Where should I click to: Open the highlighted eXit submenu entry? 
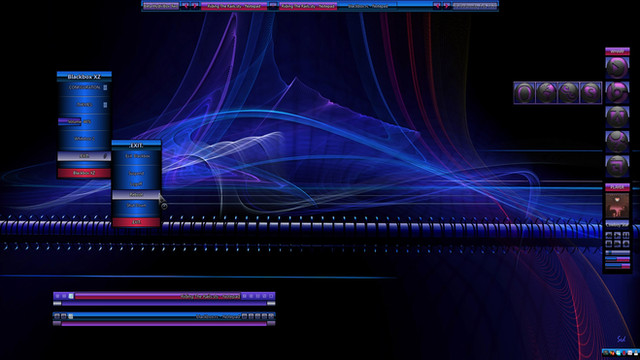(84, 156)
